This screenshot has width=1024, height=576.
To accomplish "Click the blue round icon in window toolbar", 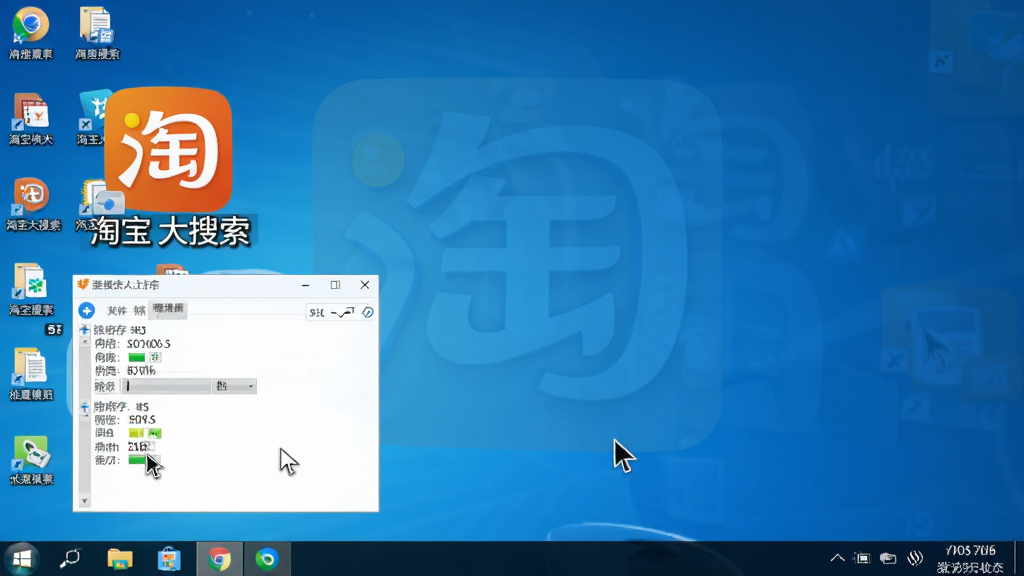I will pyautogui.click(x=368, y=312).
